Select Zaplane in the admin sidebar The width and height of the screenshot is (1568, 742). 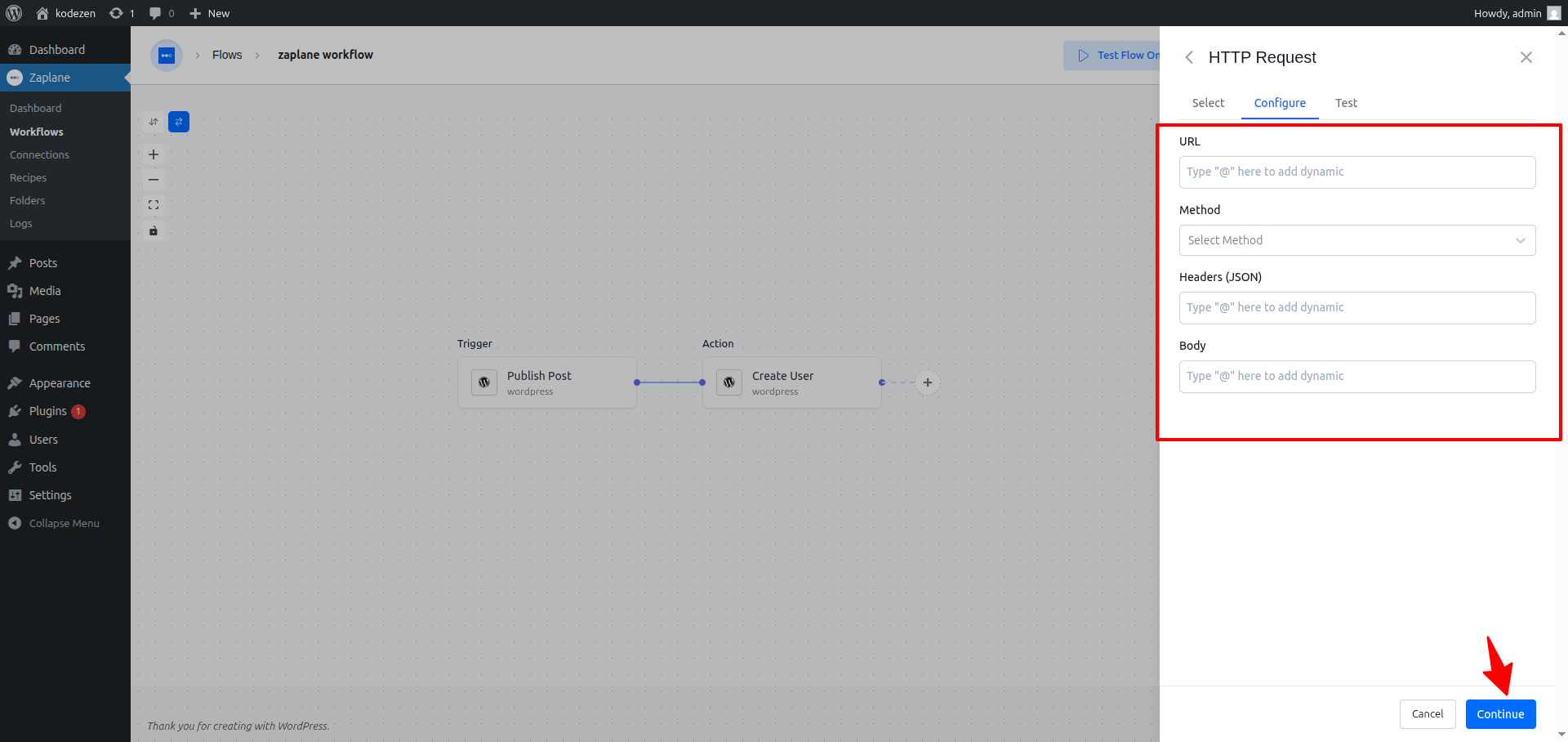point(65,78)
